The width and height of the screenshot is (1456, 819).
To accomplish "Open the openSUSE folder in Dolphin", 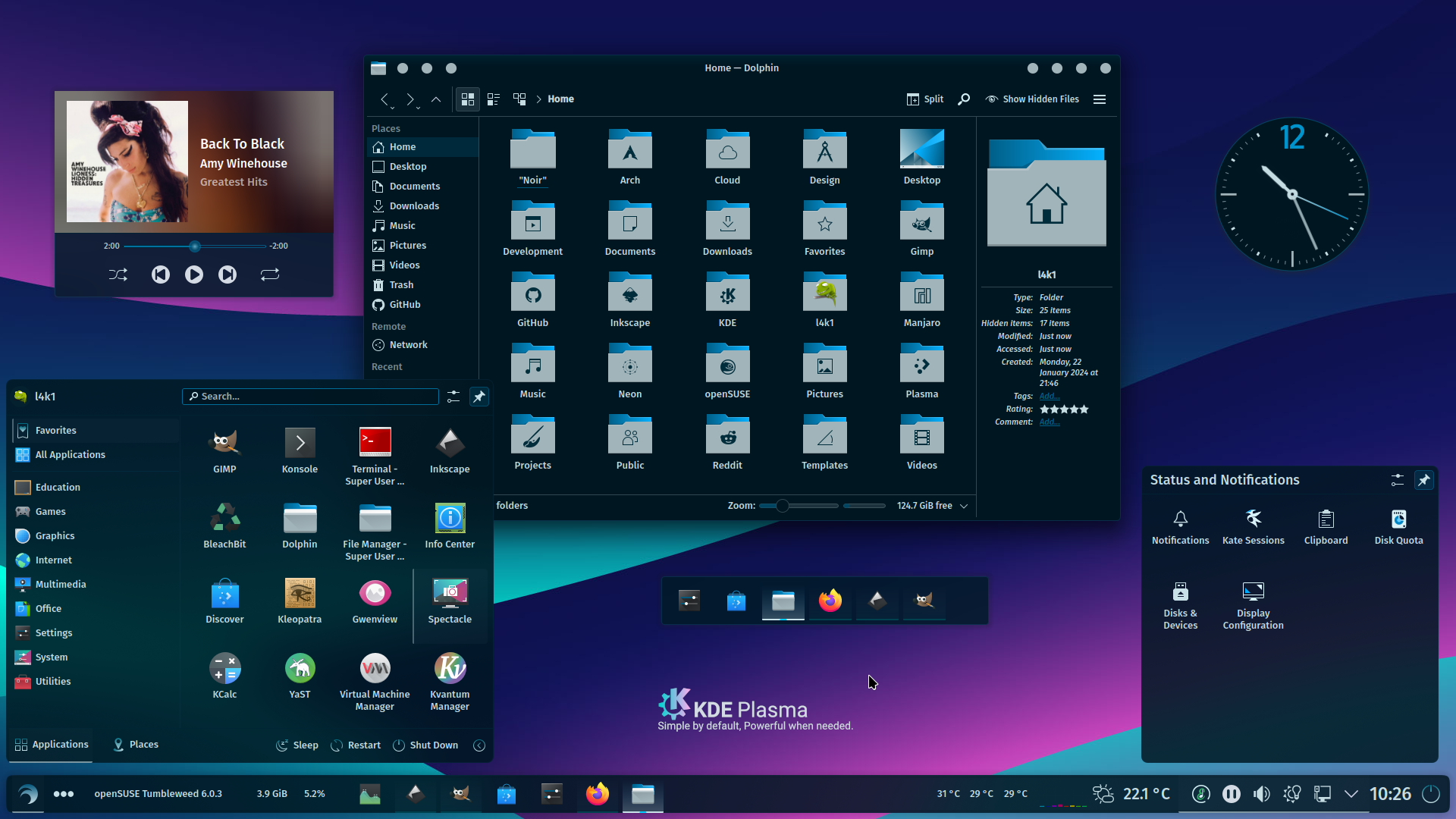I will pyautogui.click(x=726, y=371).
